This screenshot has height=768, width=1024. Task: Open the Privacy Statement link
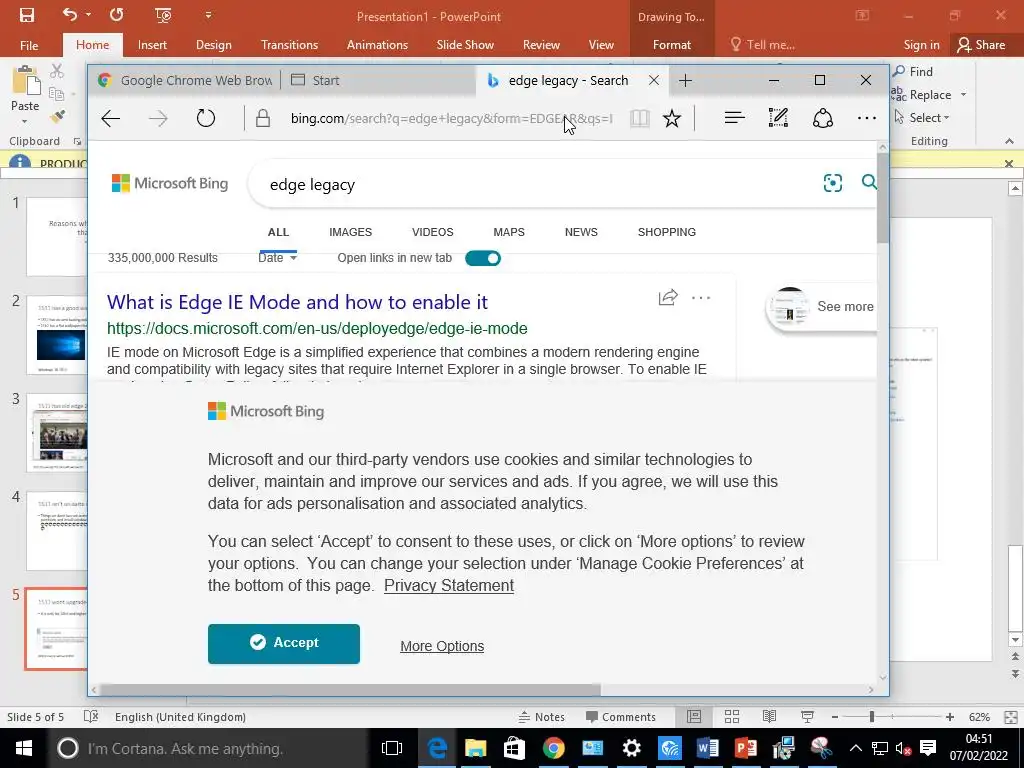point(449,585)
